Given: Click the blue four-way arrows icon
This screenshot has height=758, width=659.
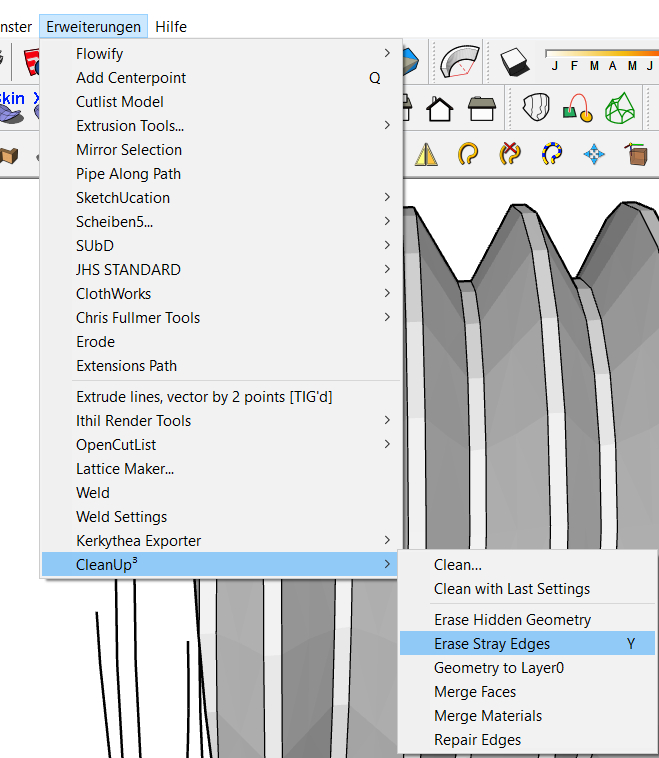Looking at the screenshot, I should point(594,154).
